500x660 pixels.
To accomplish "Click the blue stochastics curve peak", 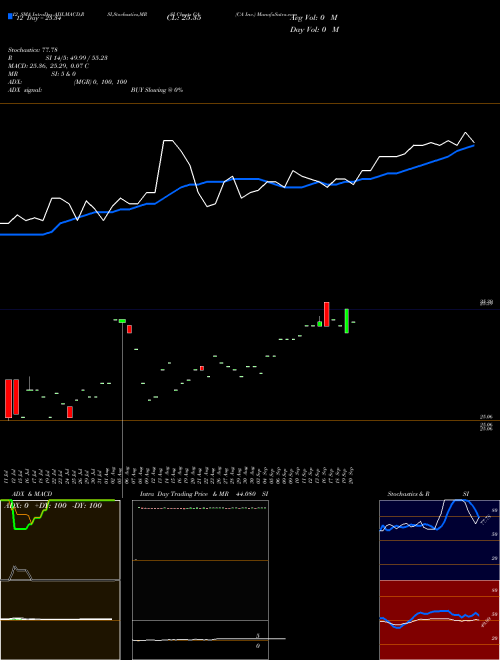I will tap(460, 501).
